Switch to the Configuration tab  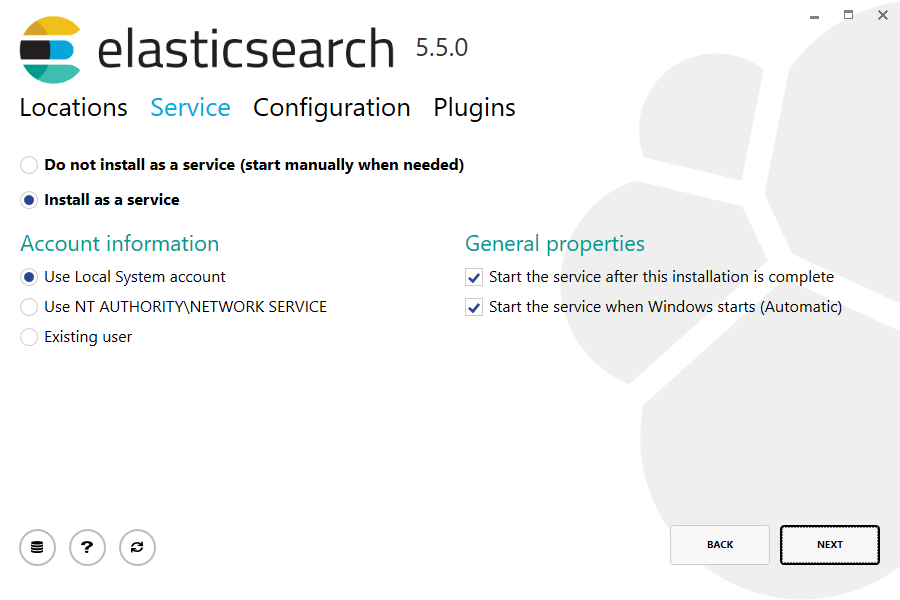pyautogui.click(x=331, y=108)
